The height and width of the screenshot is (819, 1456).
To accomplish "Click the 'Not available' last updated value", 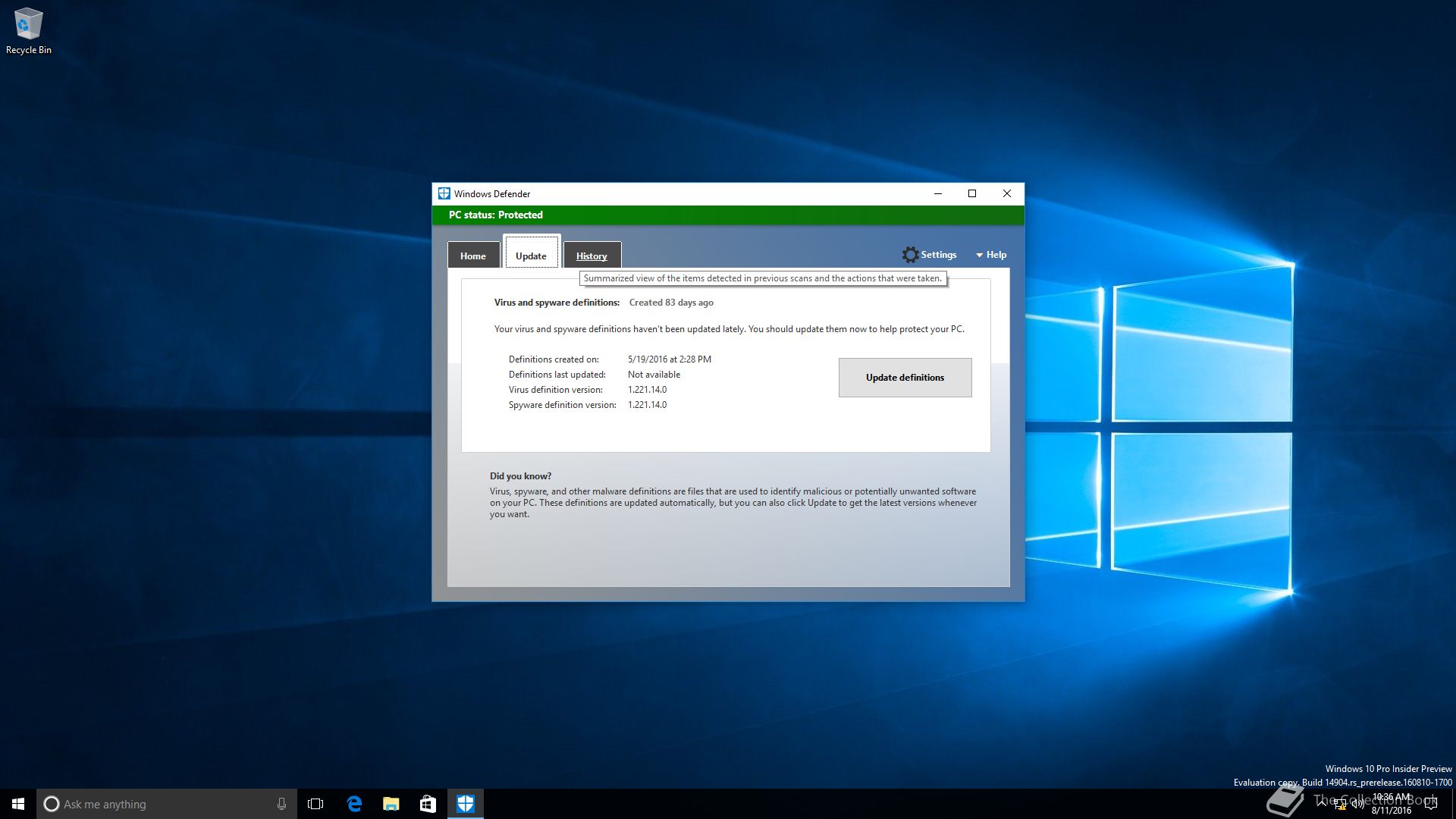I will [x=654, y=375].
